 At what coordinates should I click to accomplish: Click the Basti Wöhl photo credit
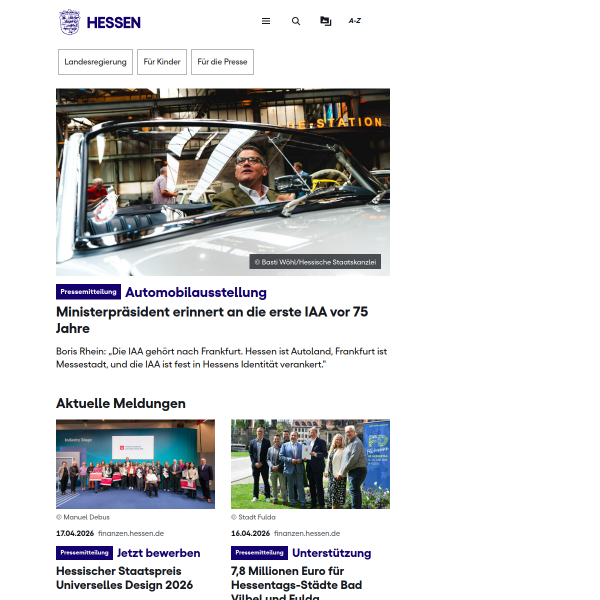tap(315, 262)
